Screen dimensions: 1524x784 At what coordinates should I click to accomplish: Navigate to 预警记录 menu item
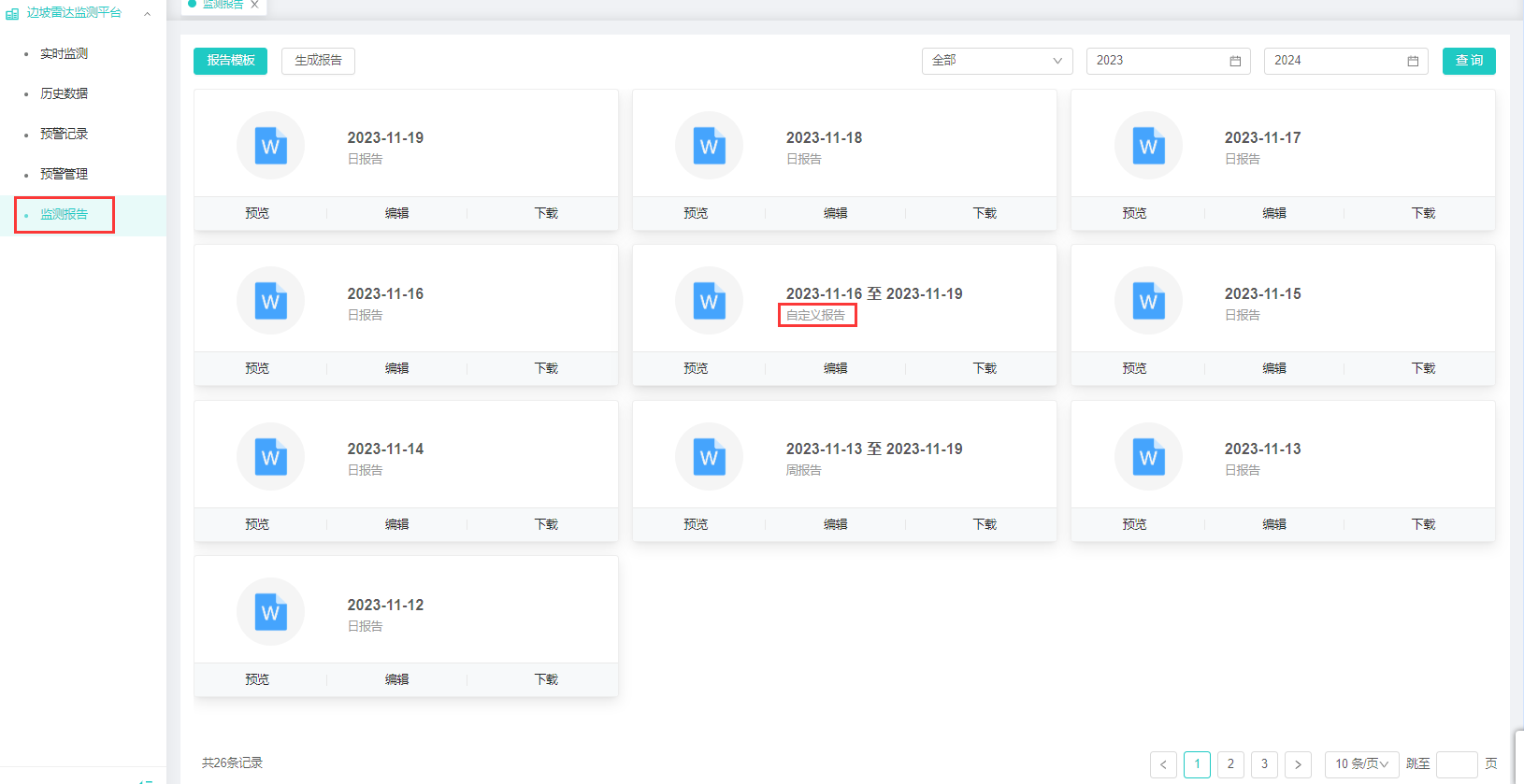64,134
